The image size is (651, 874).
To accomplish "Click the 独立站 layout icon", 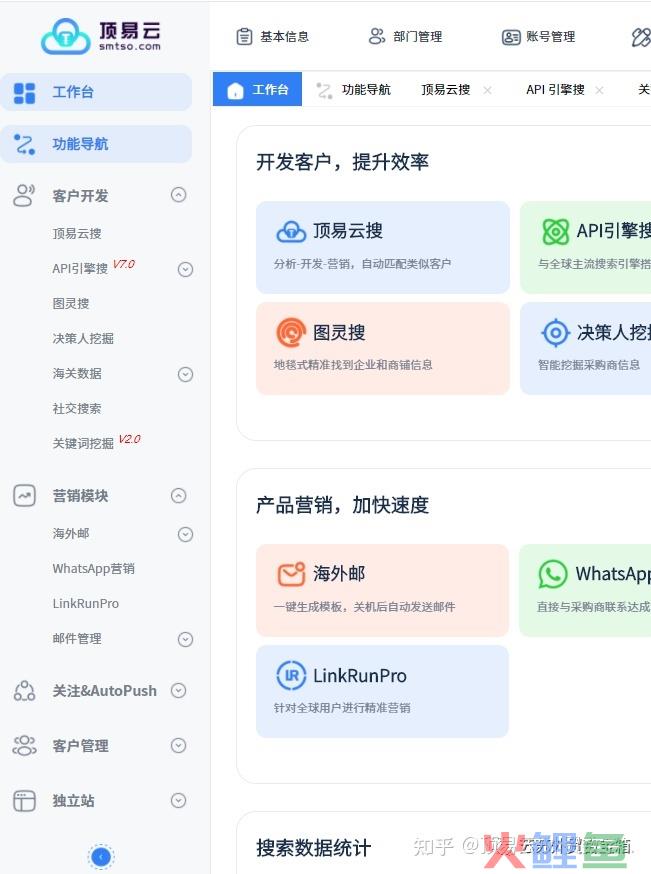I will point(25,801).
